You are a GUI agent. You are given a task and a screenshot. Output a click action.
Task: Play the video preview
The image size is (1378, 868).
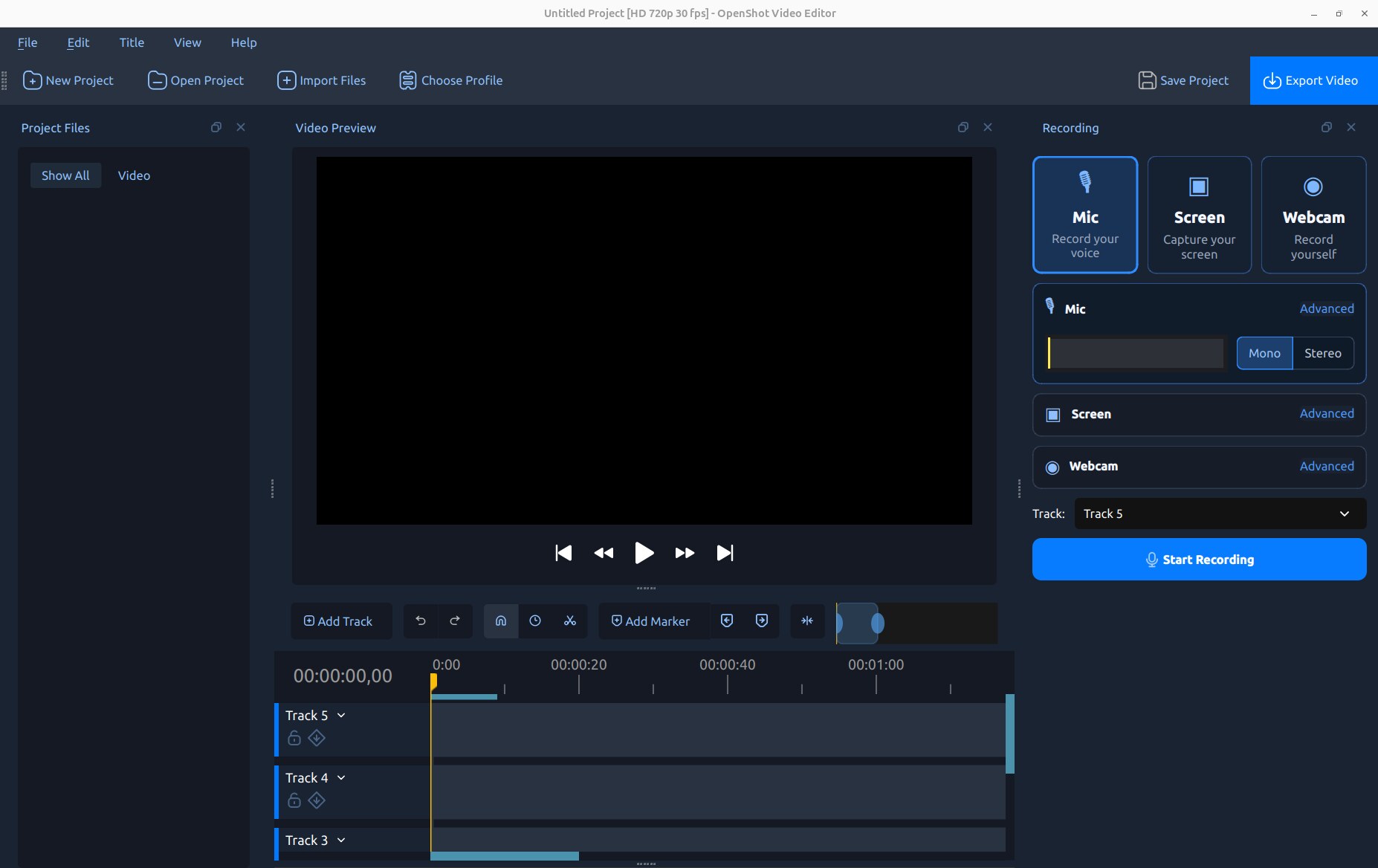[644, 553]
